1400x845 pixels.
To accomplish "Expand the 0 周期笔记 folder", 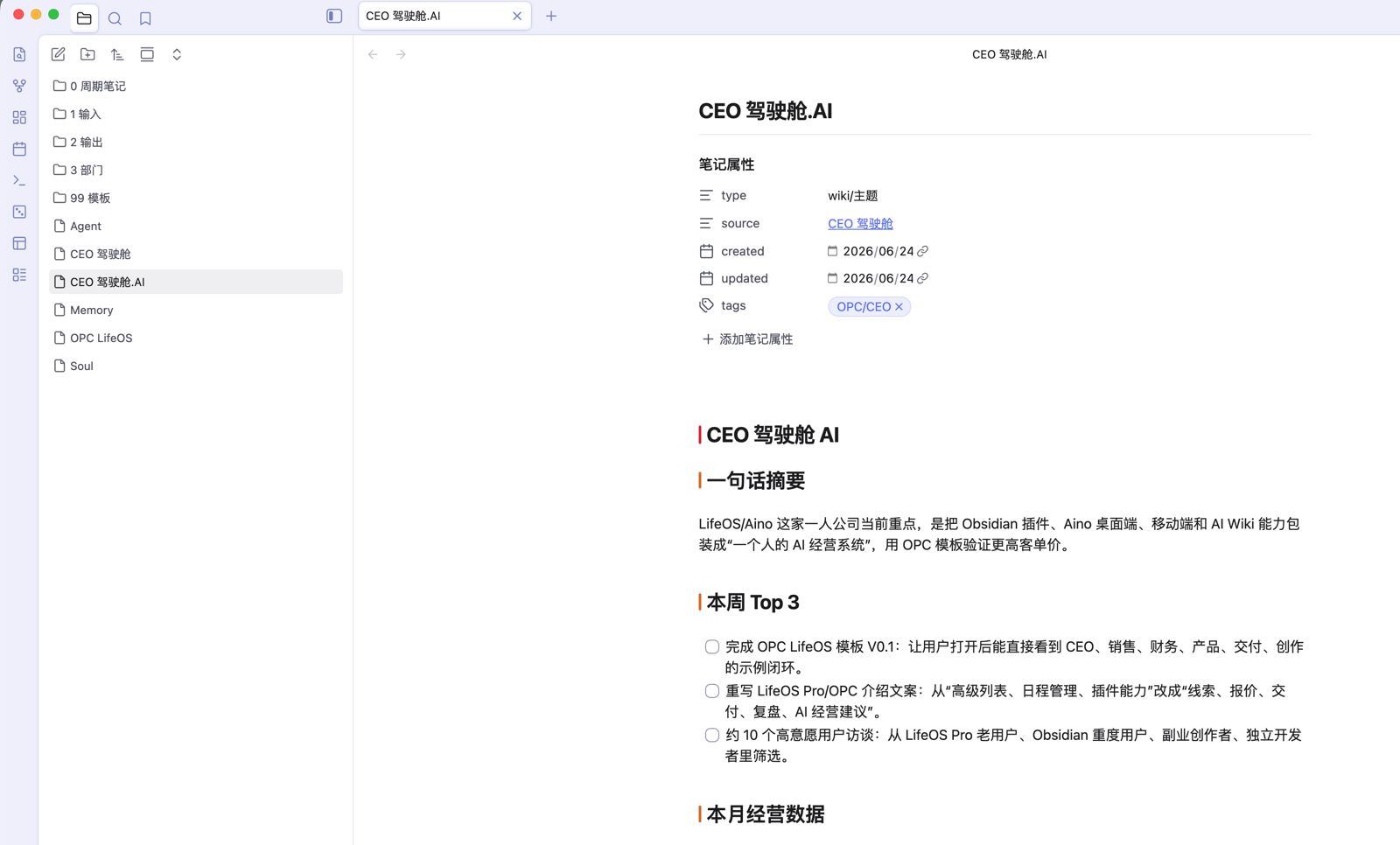I will tap(196, 86).
